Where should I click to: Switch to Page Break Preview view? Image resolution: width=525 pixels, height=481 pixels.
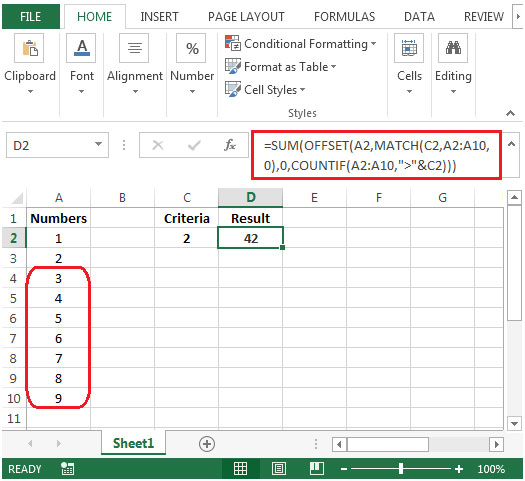[316, 469]
